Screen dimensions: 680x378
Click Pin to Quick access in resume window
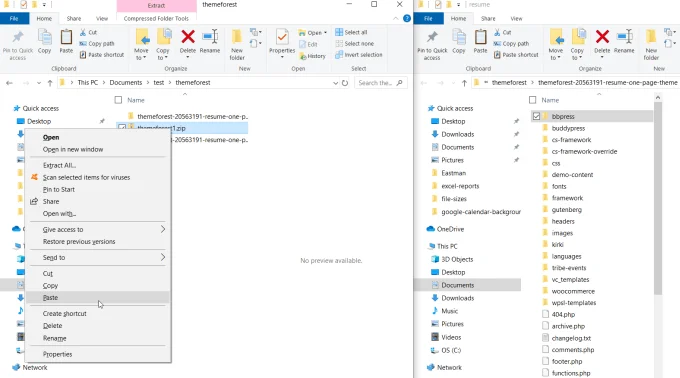[x=432, y=45]
